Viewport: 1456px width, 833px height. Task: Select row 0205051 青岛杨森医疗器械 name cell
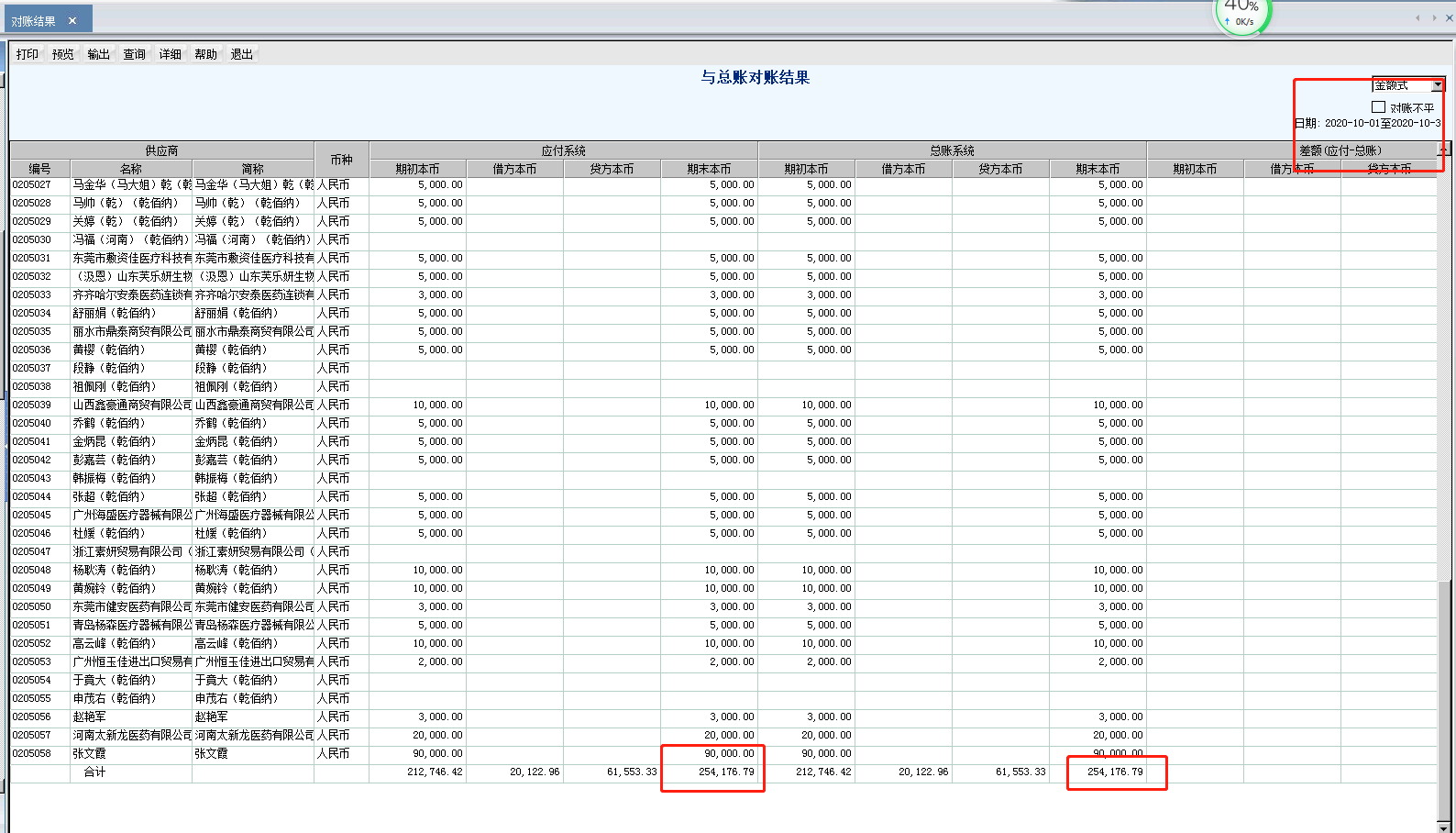(131, 625)
